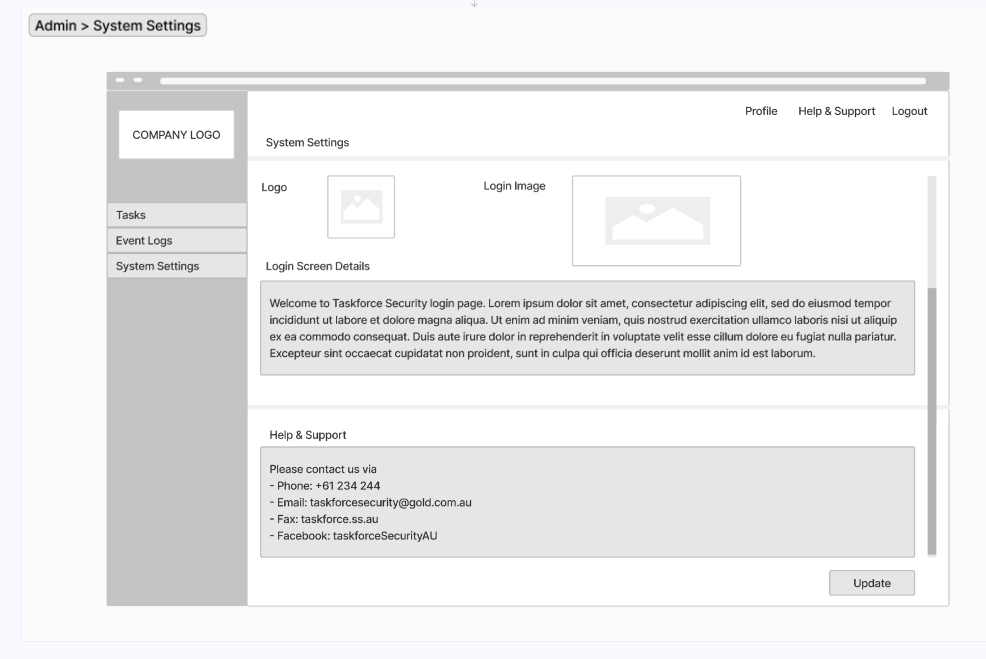Click the picture icon inside the Logo box
986x659 pixels.
point(361,207)
